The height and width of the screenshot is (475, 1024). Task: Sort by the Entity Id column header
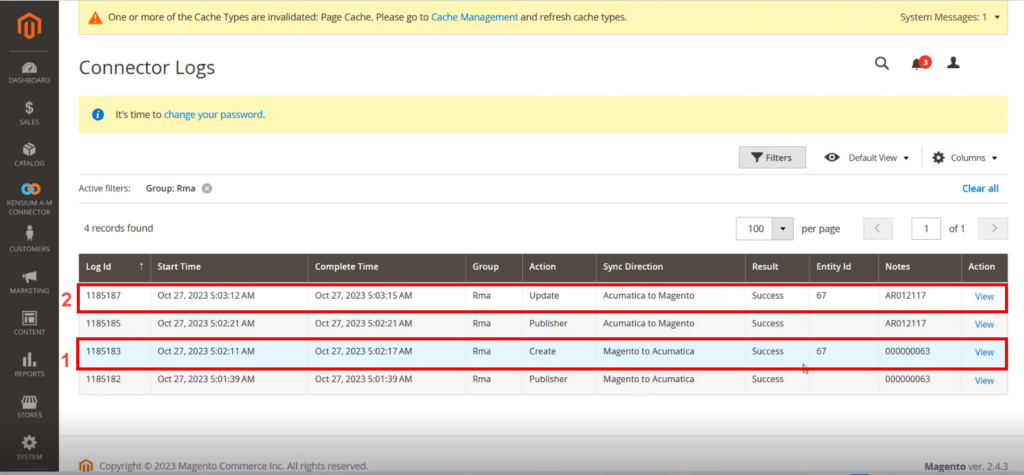coord(844,267)
